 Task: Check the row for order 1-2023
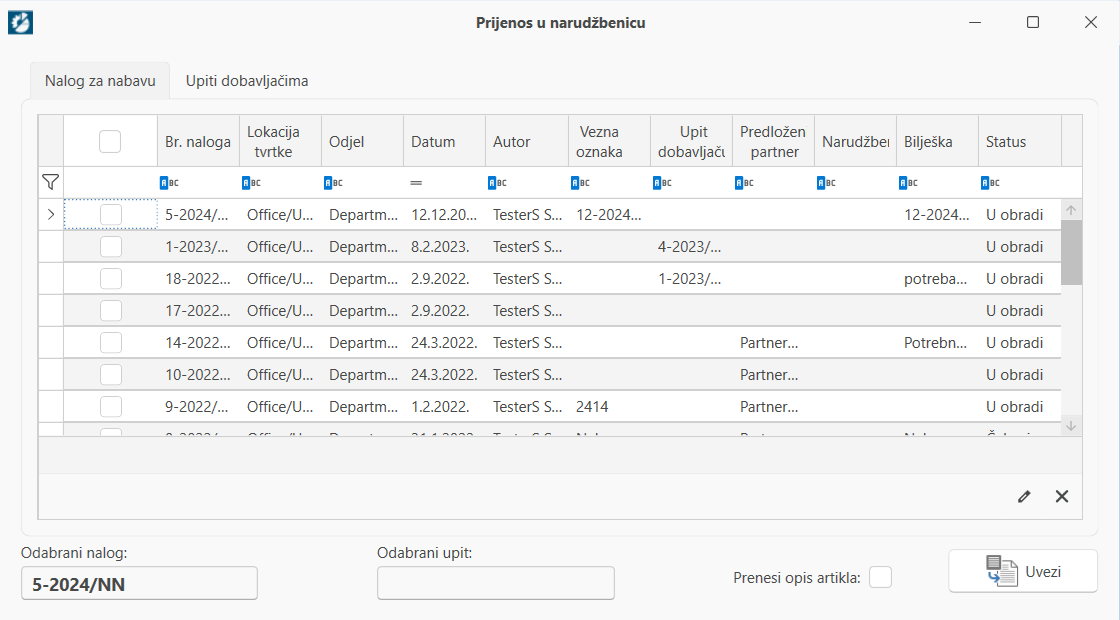pyautogui.click(x=111, y=246)
